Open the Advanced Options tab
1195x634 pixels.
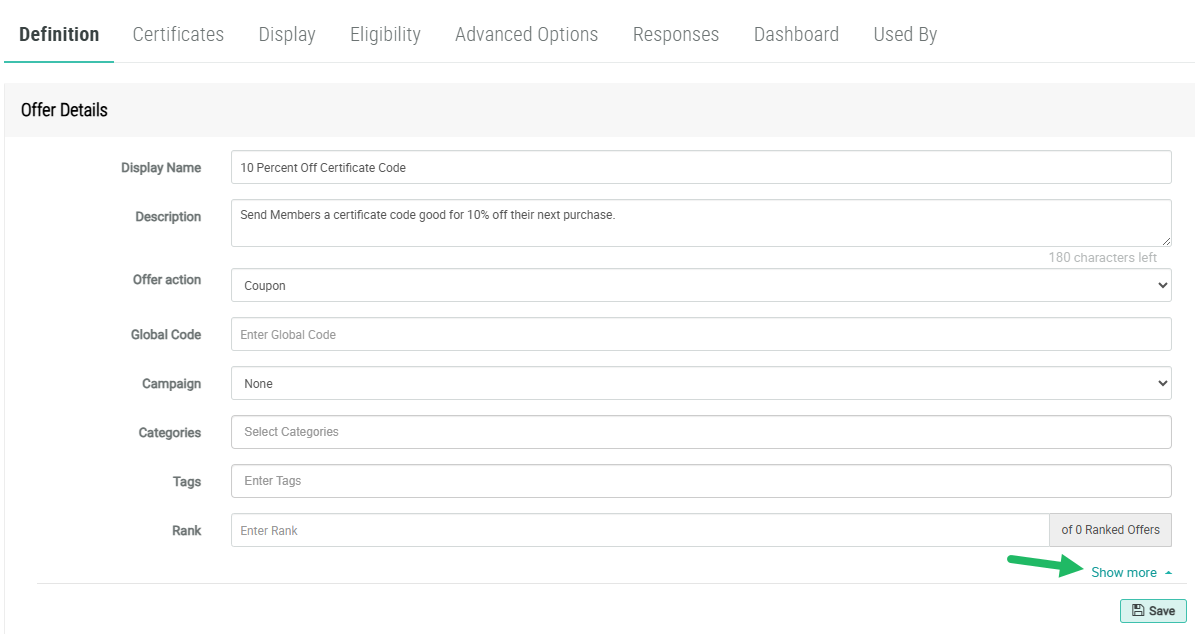pos(526,34)
